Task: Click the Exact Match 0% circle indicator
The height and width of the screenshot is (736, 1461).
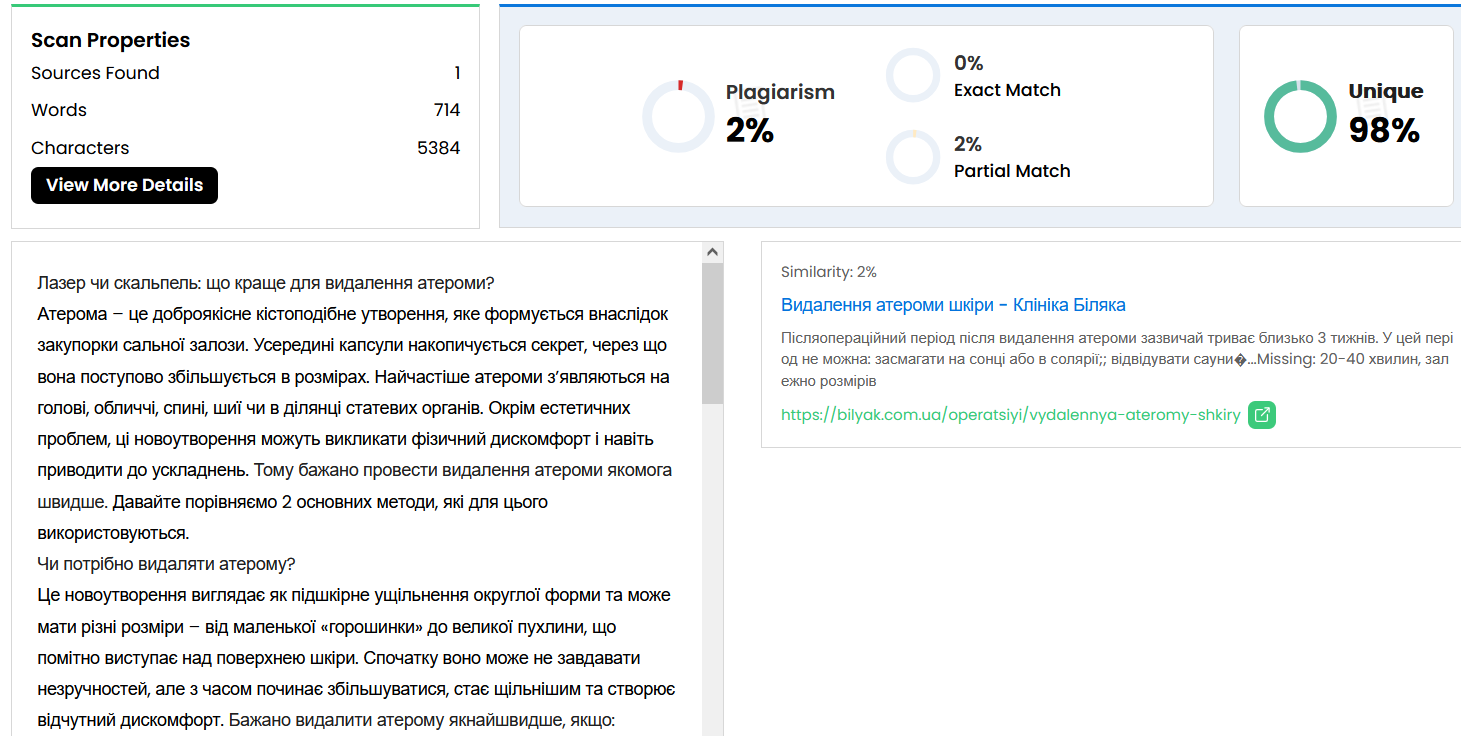Action: coord(913,75)
